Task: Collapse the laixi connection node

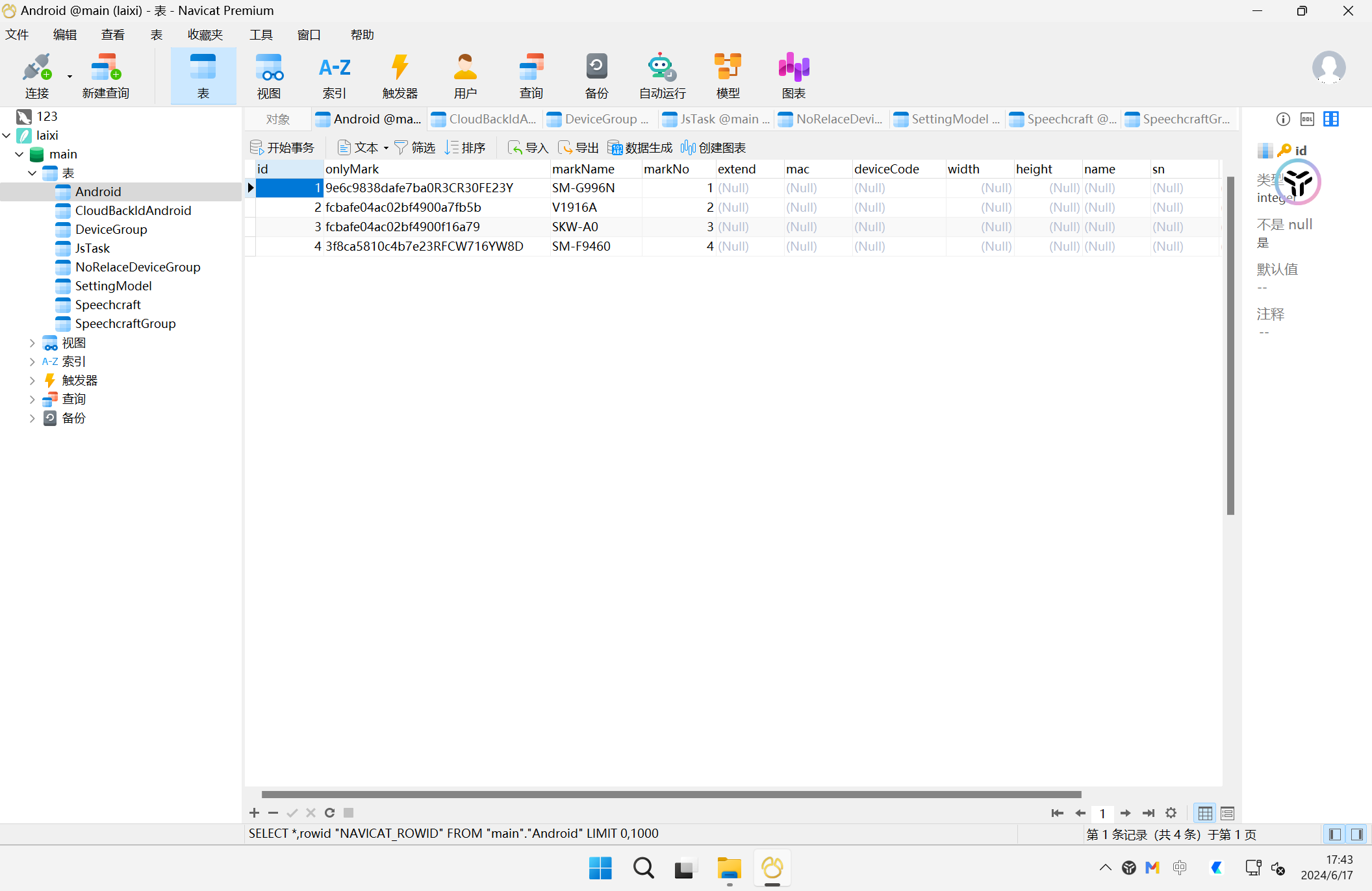Action: (6, 135)
